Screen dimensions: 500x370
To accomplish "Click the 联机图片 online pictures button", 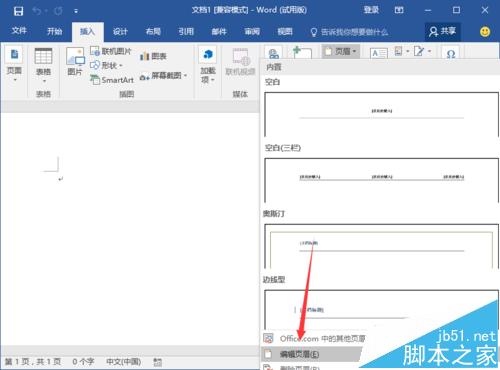I will coord(111,51).
